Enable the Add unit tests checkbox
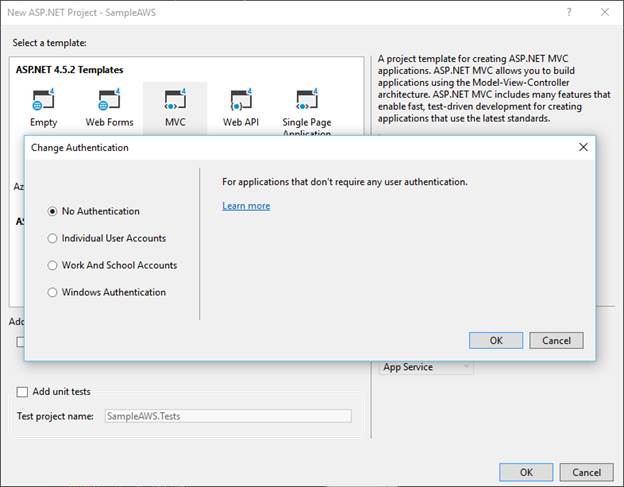The image size is (624, 487). [x=22, y=392]
